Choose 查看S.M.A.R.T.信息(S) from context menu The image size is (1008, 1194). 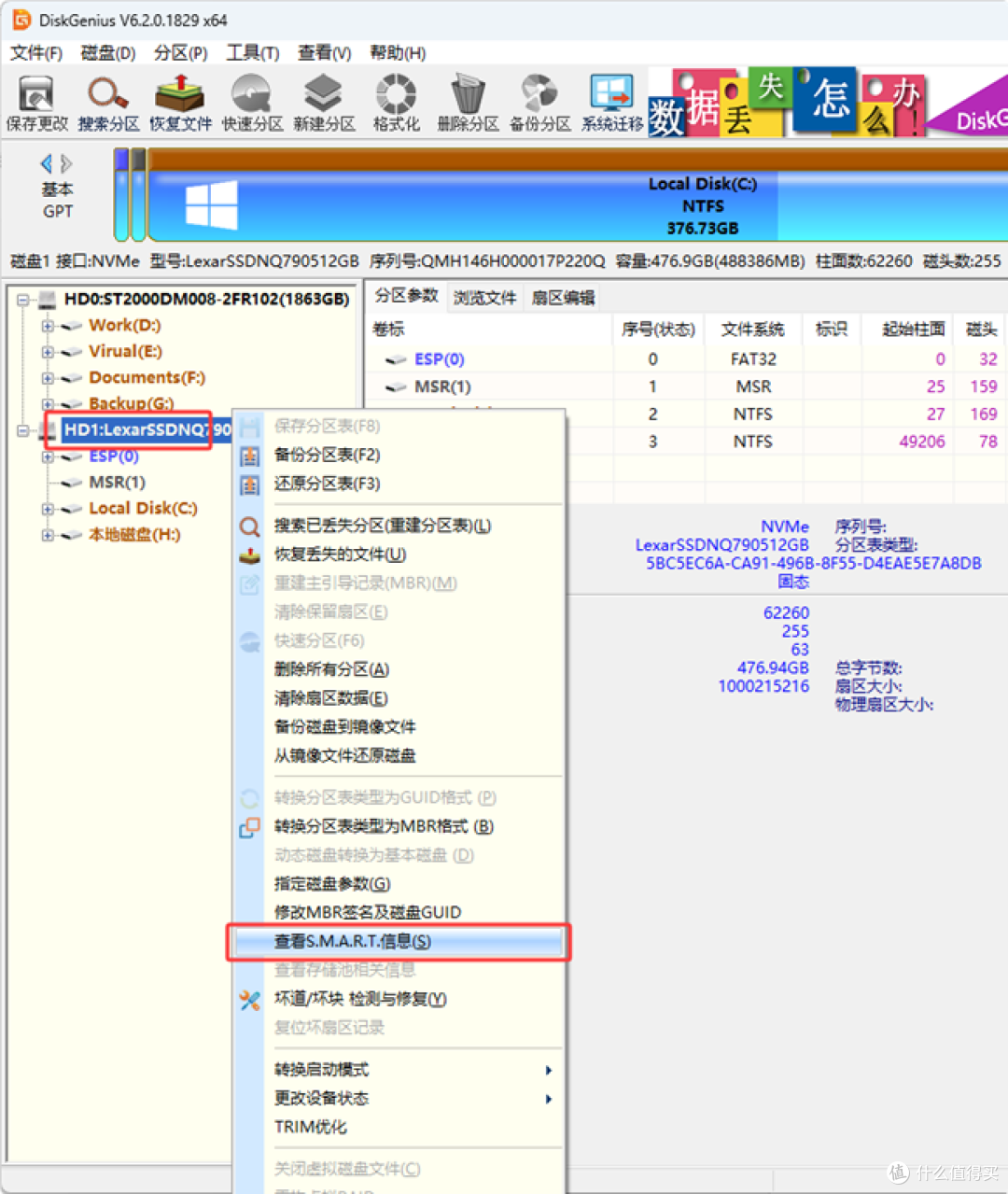[399, 941]
